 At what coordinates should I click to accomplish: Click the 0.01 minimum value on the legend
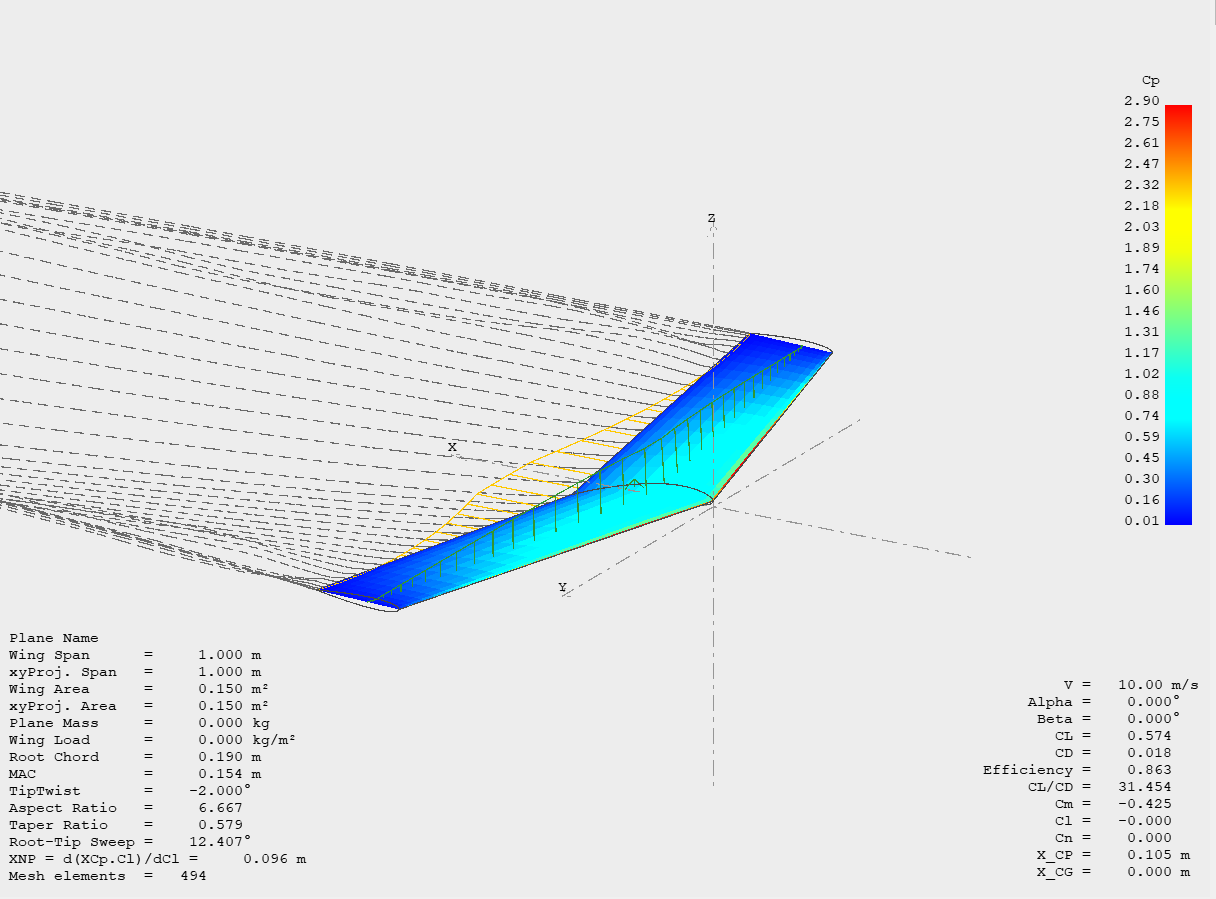(x=1141, y=521)
